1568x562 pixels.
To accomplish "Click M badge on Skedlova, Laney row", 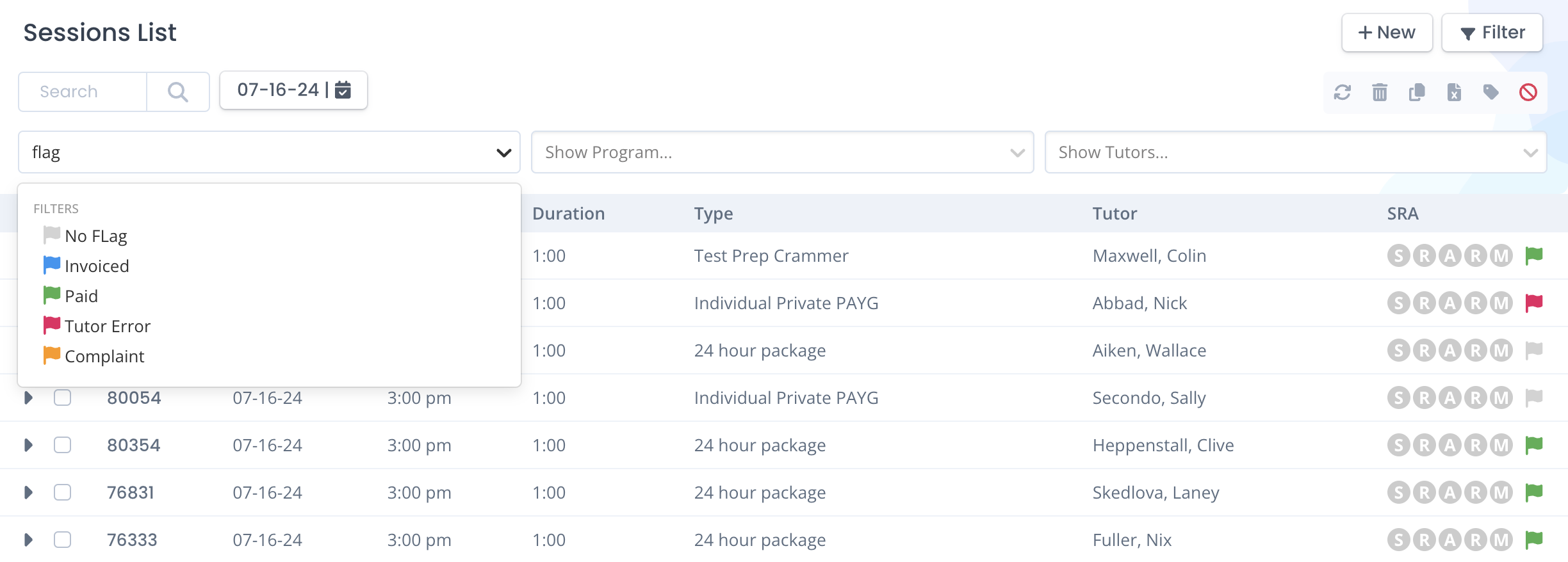I will pyautogui.click(x=1501, y=493).
